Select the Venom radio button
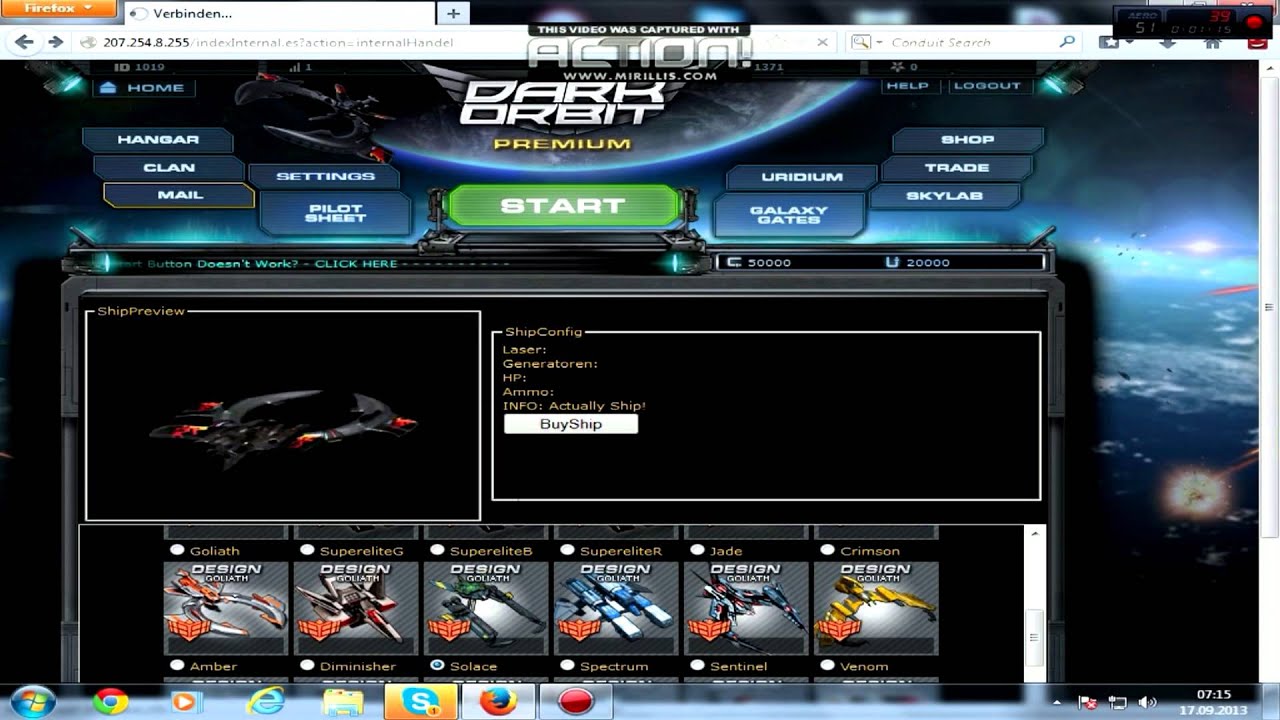The image size is (1280, 720). [827, 665]
